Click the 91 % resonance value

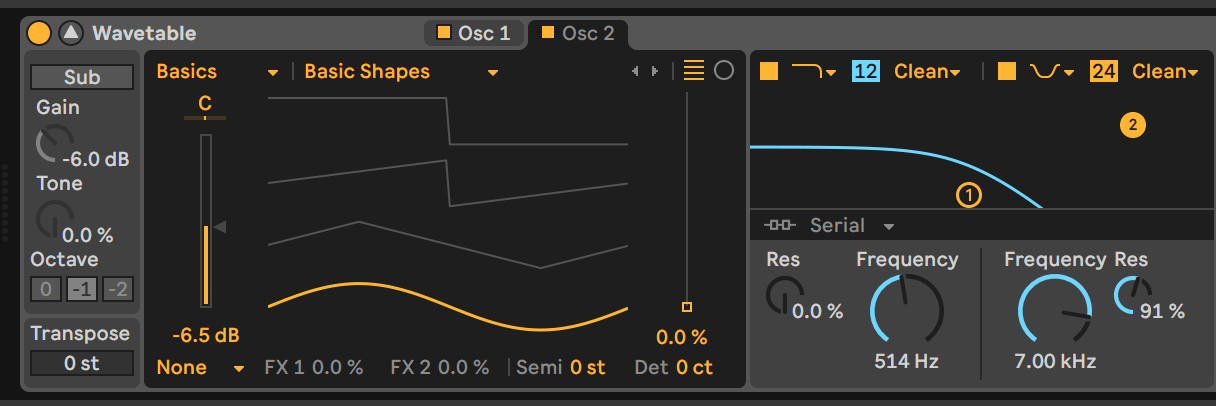tap(1162, 312)
